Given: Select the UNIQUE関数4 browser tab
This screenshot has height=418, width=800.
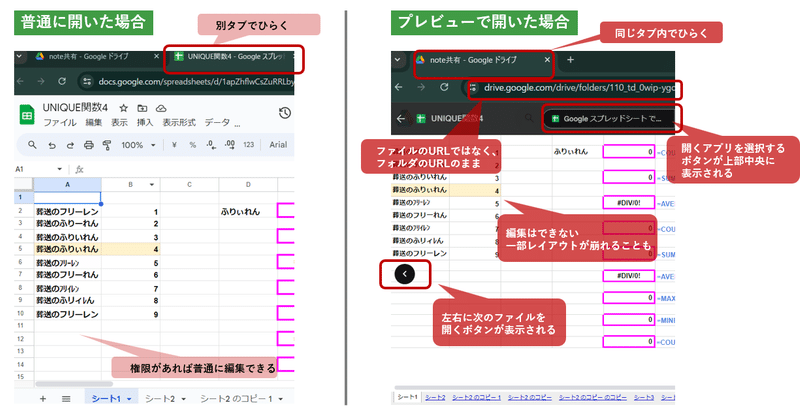Looking at the screenshot, I should [x=232, y=57].
